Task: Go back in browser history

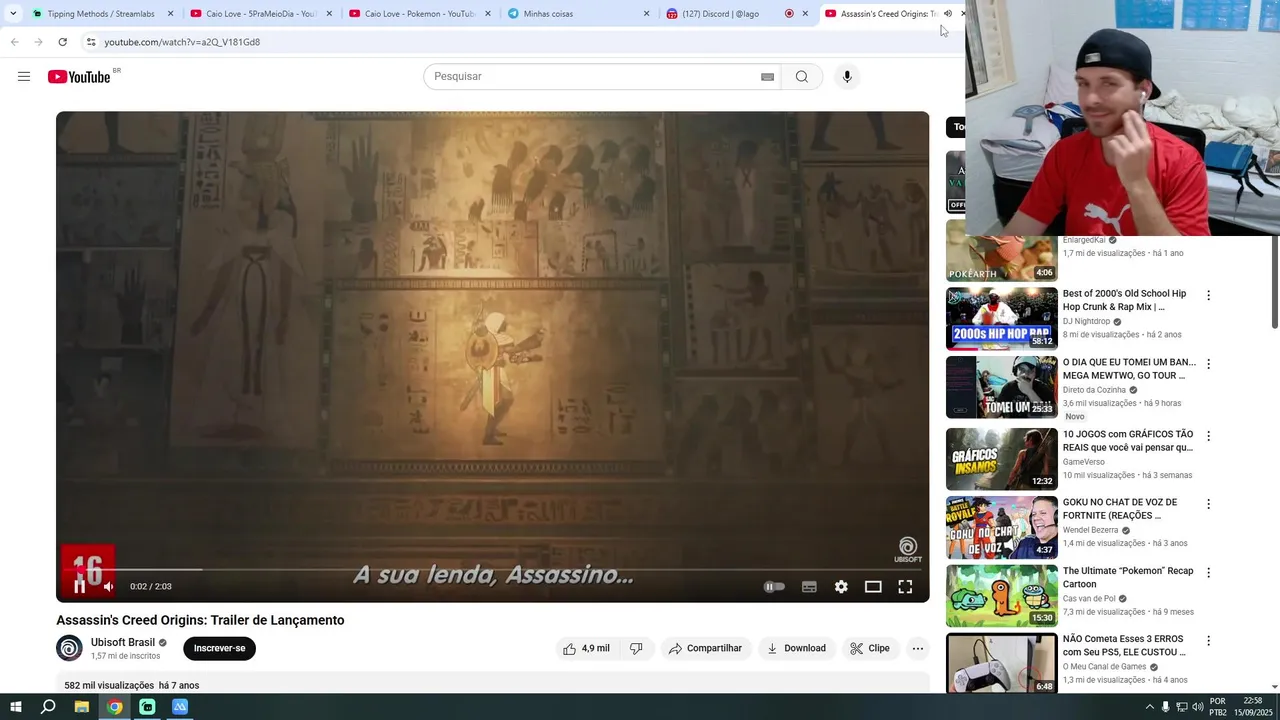Action: pos(14,42)
